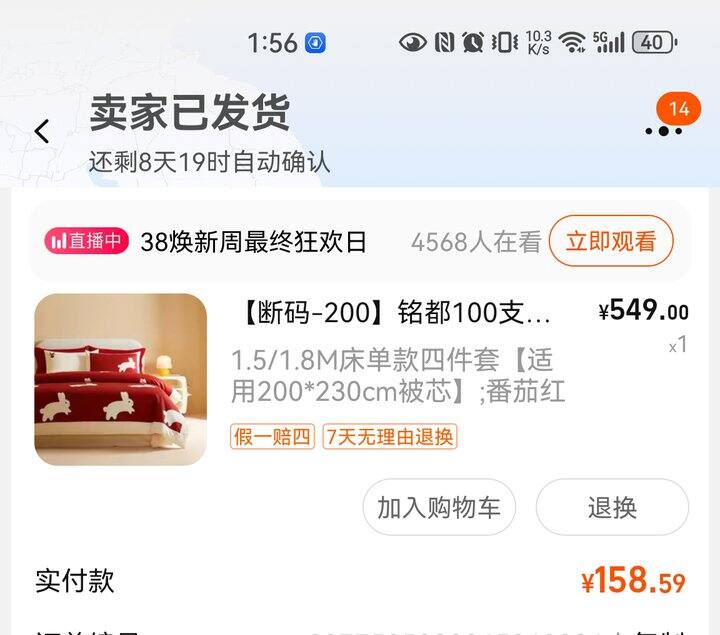Tap the pink 直播中 live badge

click(86, 241)
